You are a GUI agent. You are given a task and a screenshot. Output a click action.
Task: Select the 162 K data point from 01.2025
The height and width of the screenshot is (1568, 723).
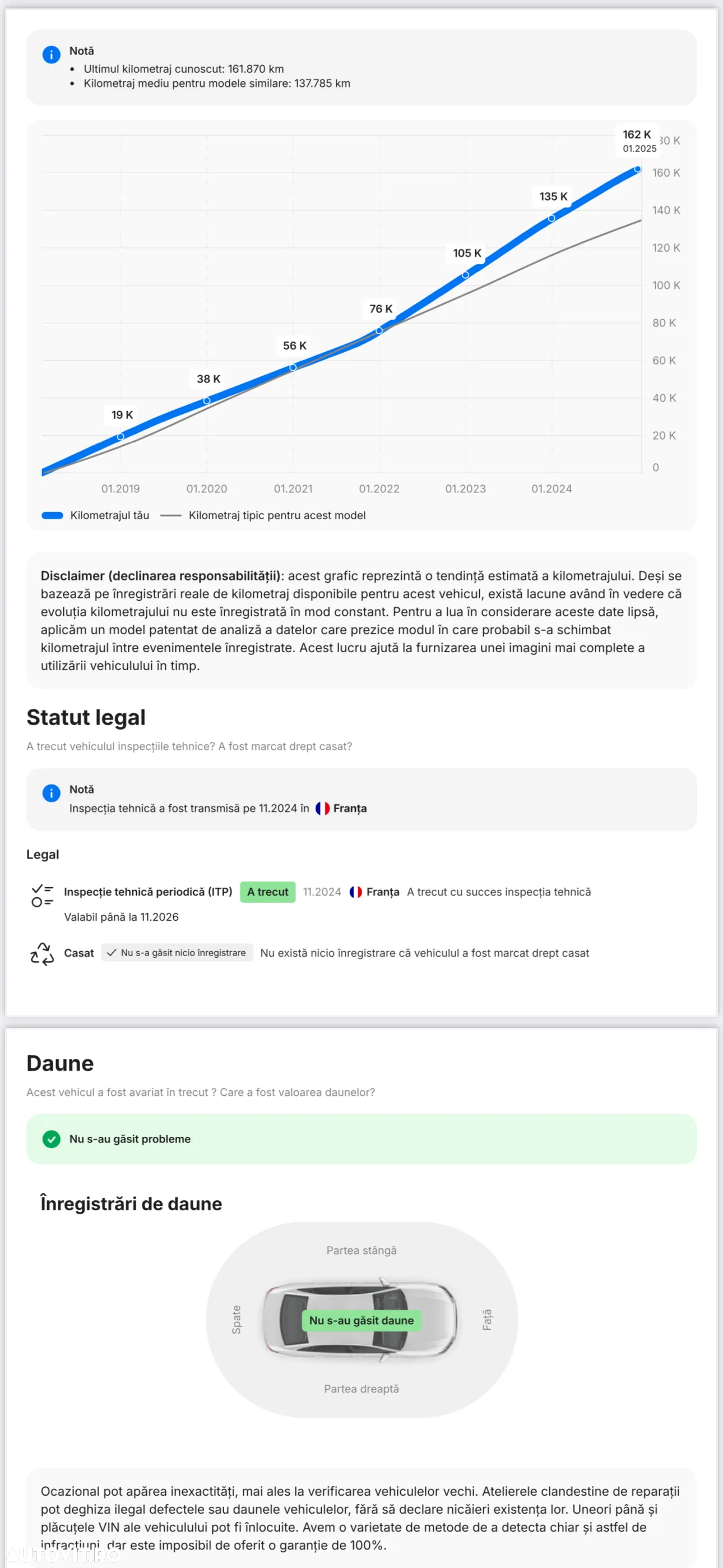[x=637, y=169]
